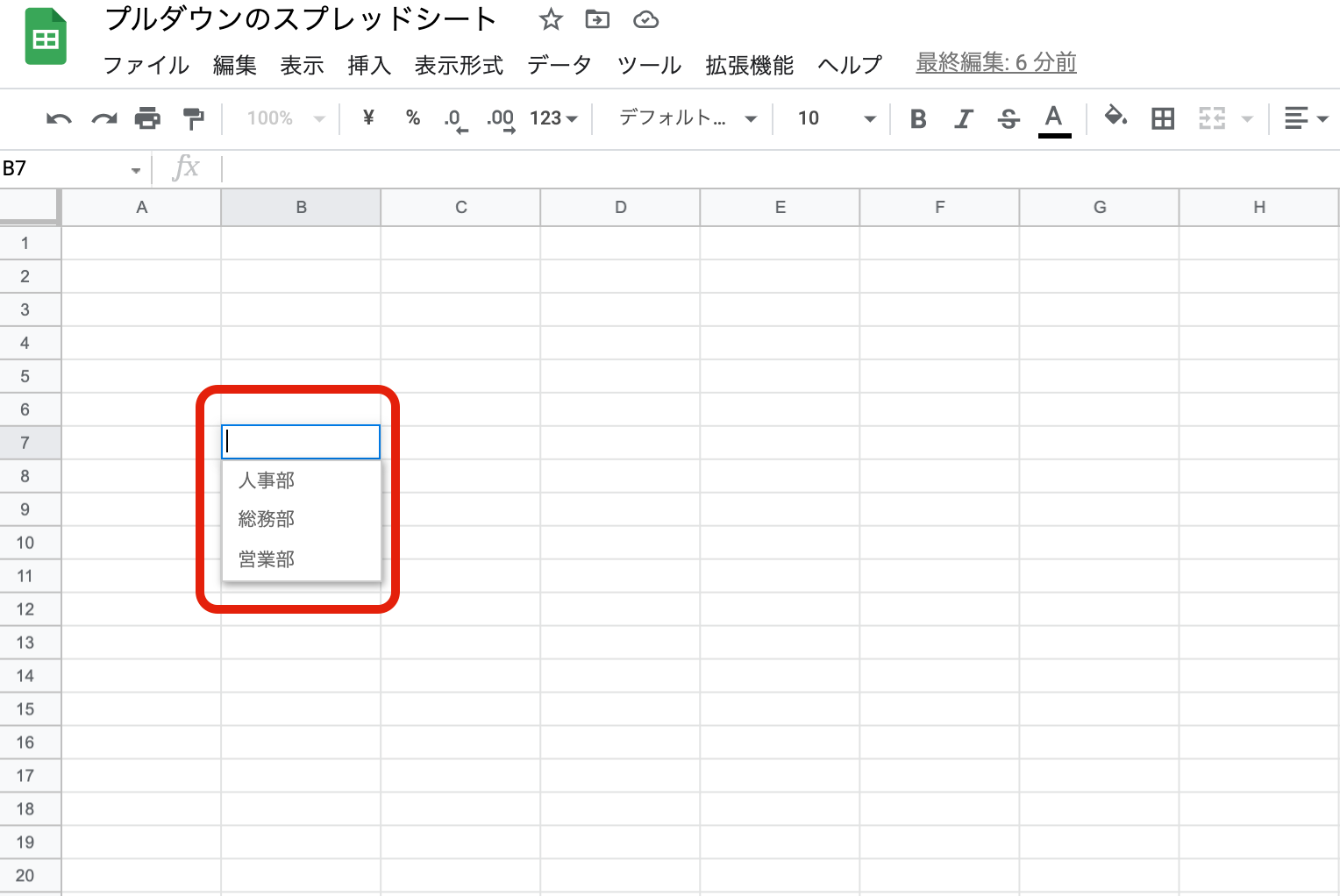
Task: Open the zoom 100% dropdown
Action: [x=286, y=118]
